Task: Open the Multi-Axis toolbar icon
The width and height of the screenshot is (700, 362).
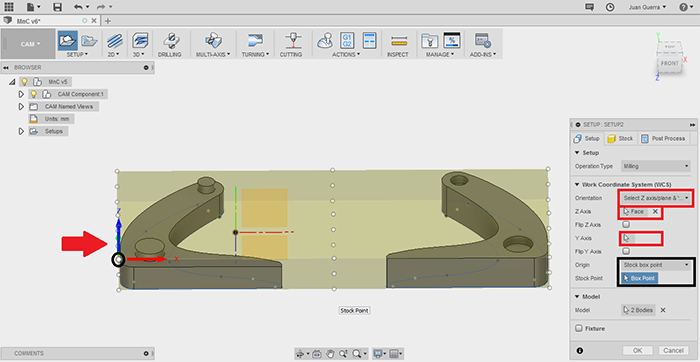Action: tap(212, 41)
